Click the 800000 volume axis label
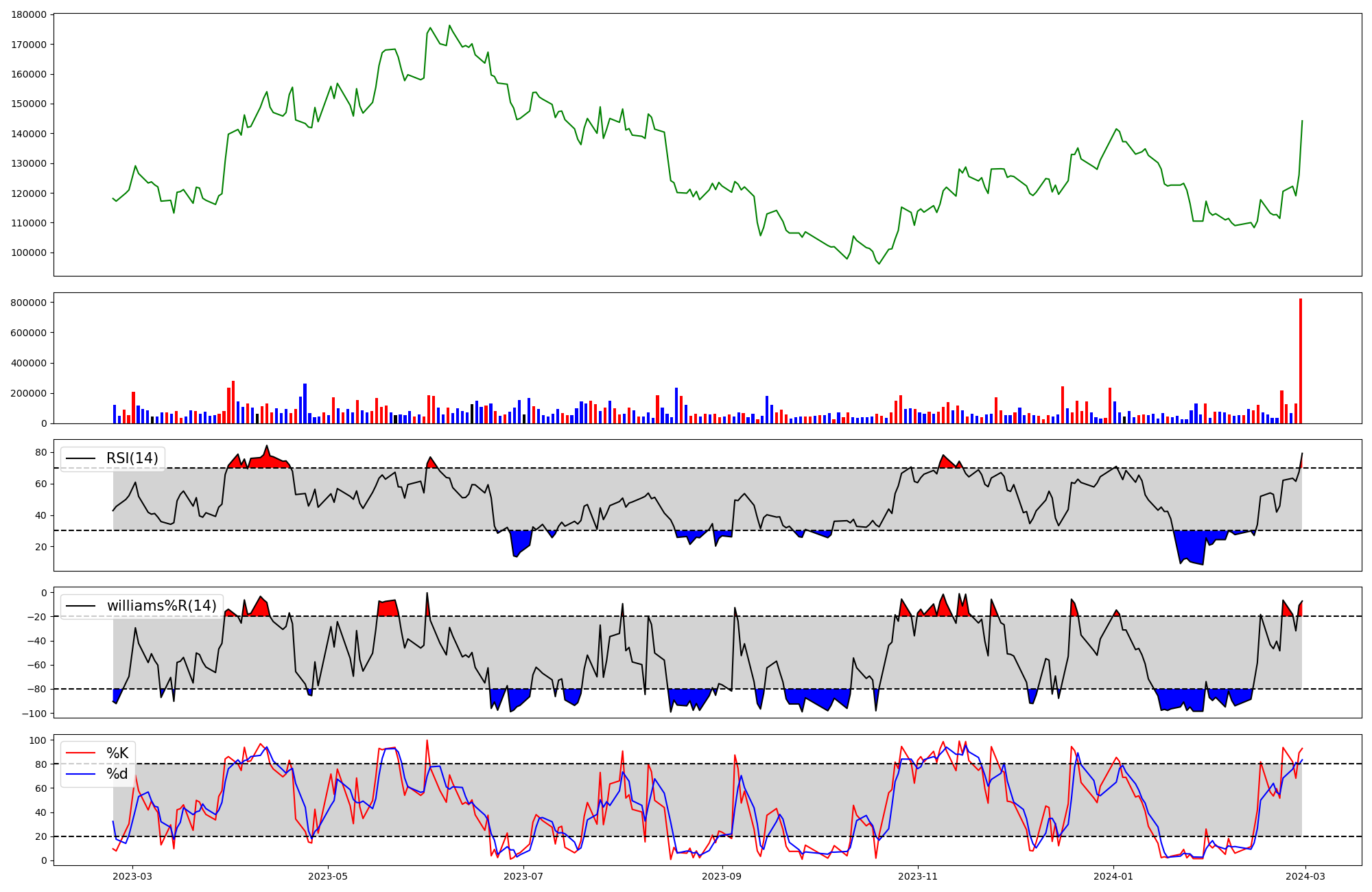1372x892 pixels. [x=29, y=303]
